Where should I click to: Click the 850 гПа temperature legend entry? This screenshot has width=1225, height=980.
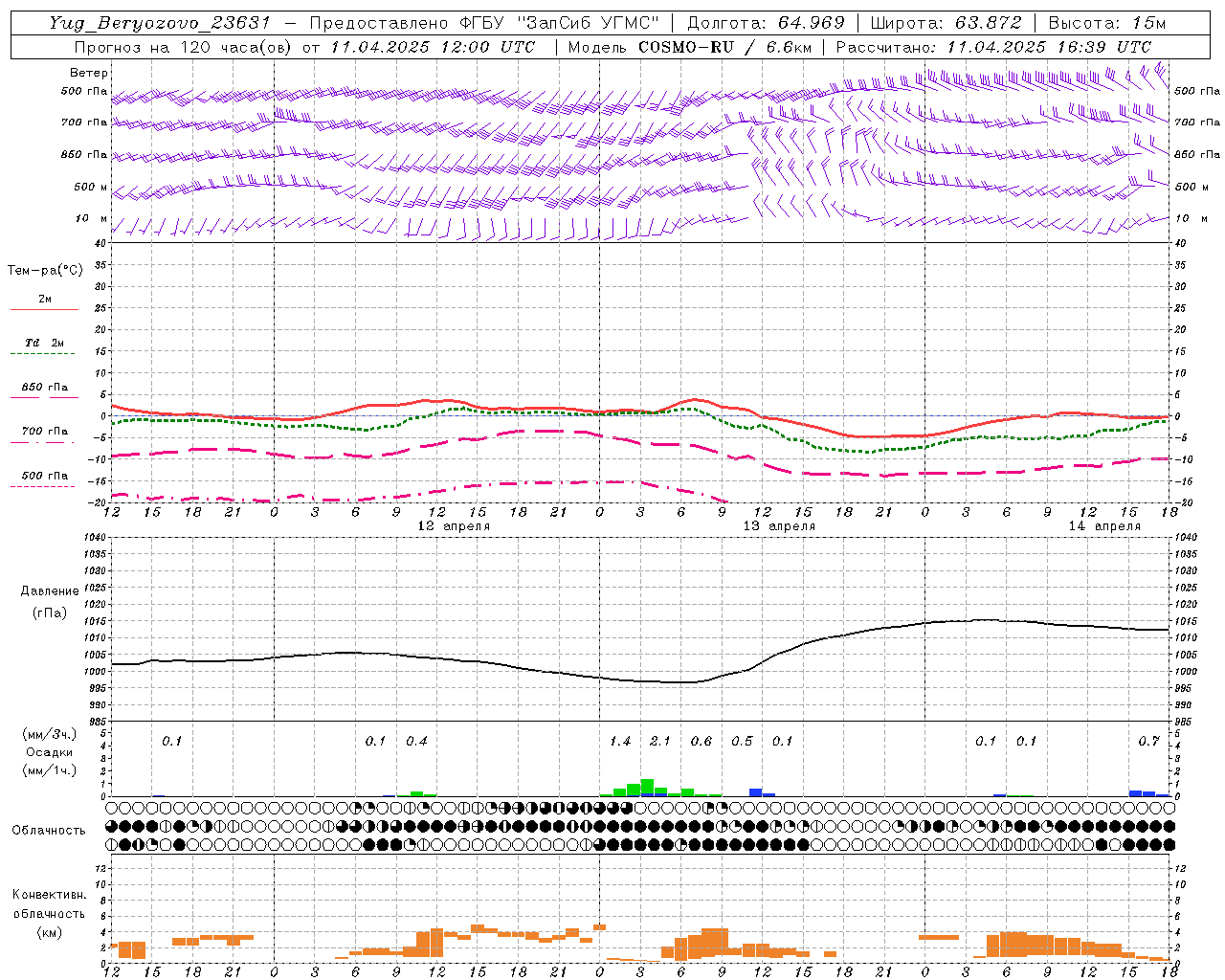pos(44,388)
